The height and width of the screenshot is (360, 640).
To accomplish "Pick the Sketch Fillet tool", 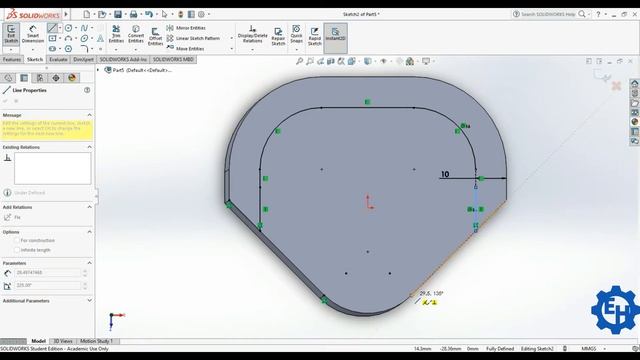I will 84,49.
